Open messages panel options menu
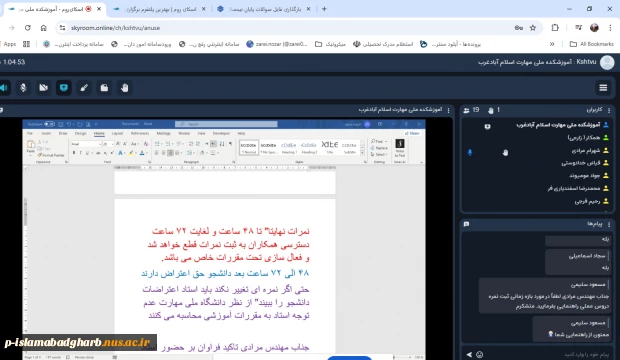The height and width of the screenshot is (360, 620). point(609,224)
